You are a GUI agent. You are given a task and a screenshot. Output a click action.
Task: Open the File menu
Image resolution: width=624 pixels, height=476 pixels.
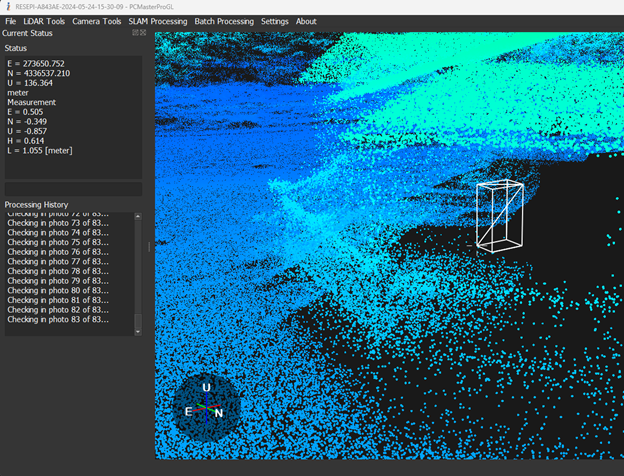coord(10,21)
